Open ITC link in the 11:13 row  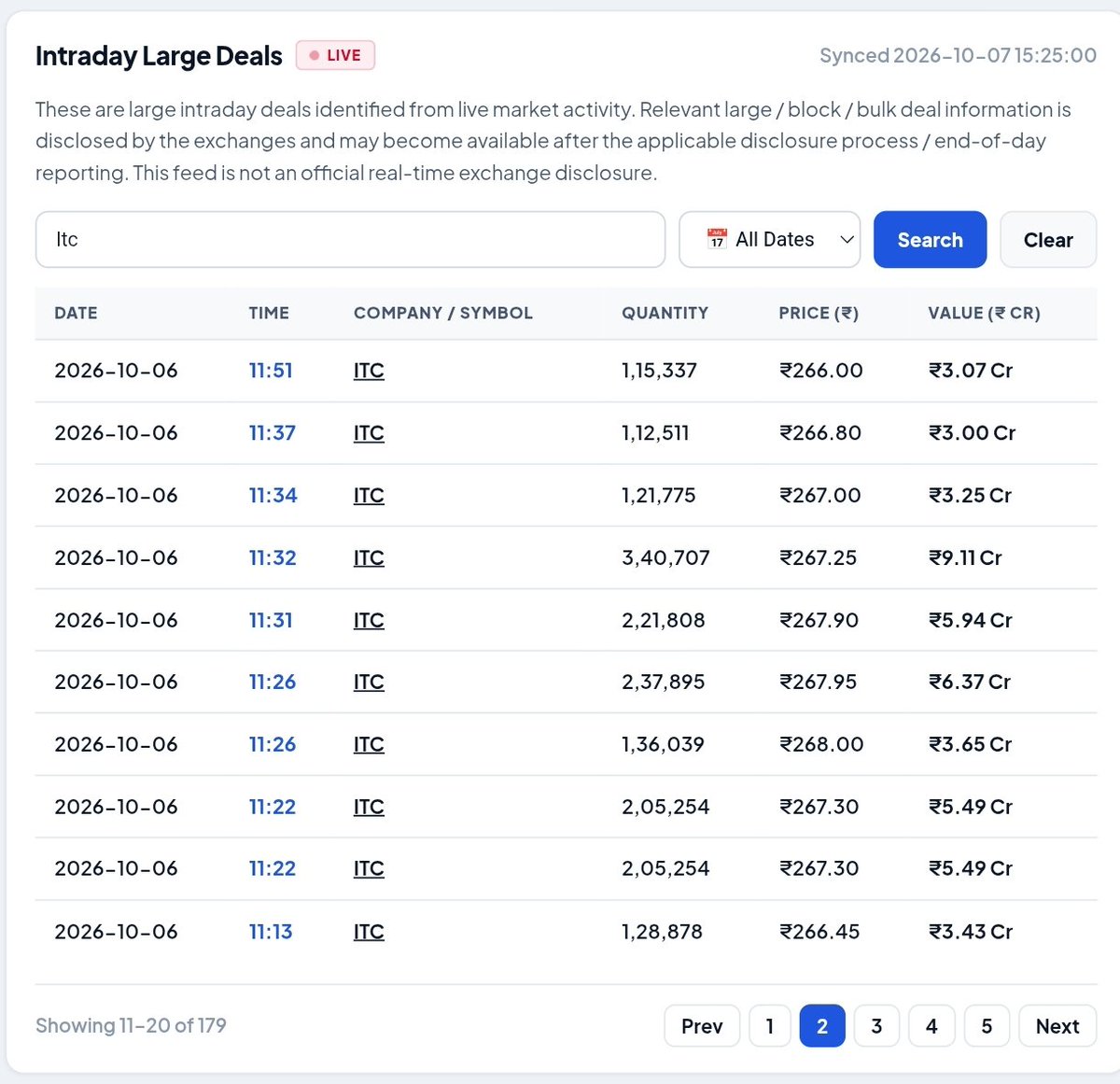369,932
